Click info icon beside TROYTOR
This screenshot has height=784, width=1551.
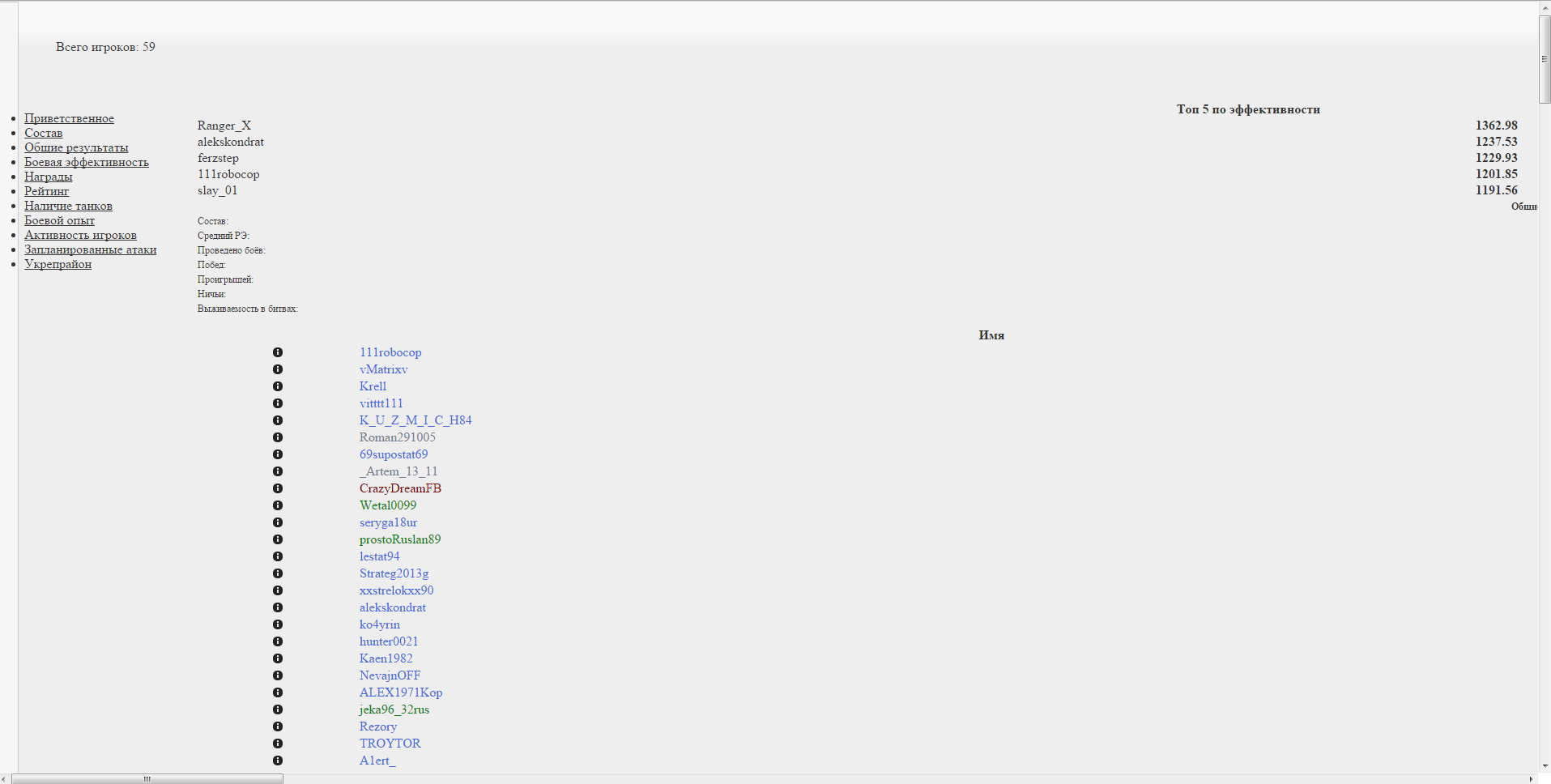point(278,744)
